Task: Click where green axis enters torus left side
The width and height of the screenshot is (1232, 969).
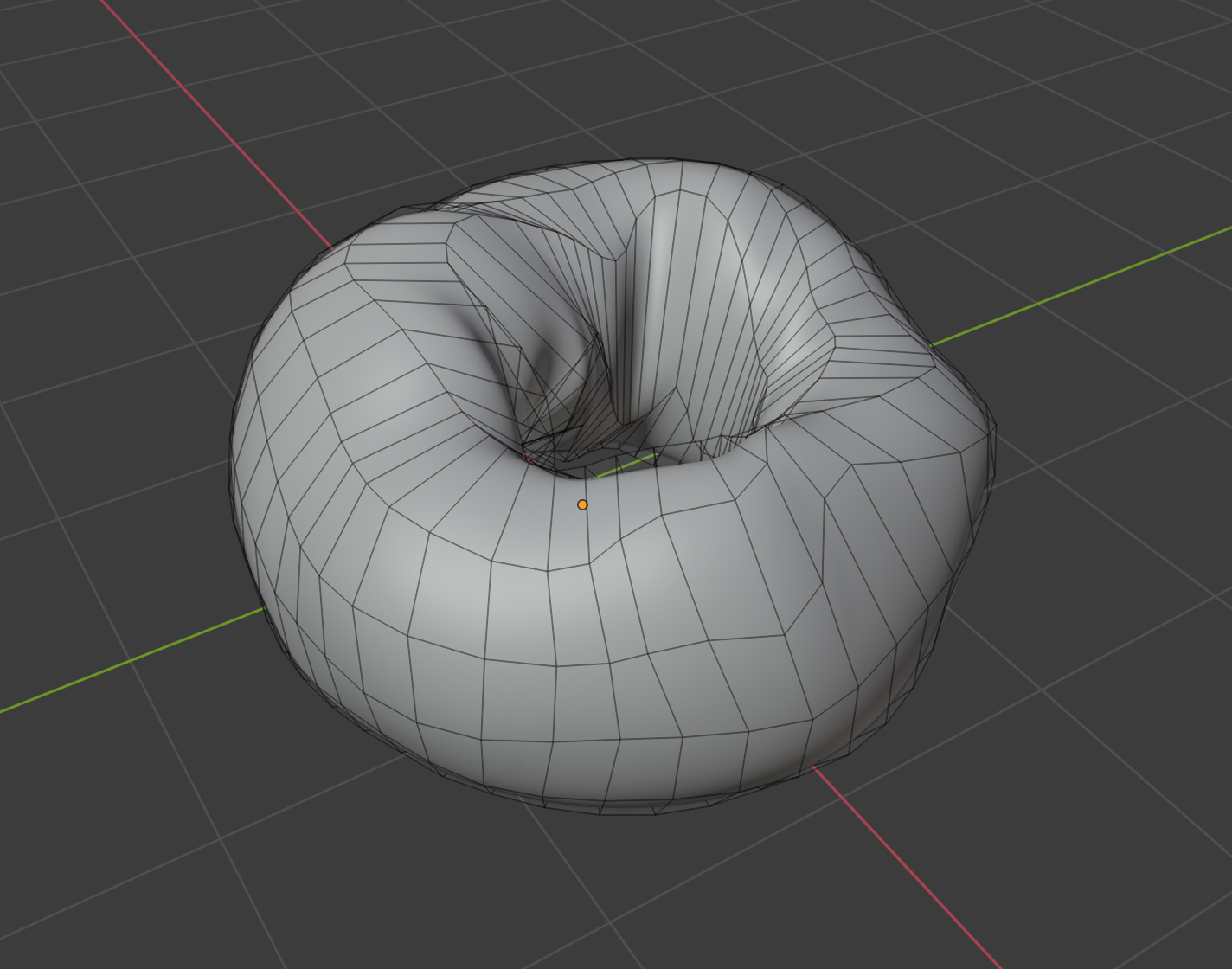Action: tap(265, 609)
